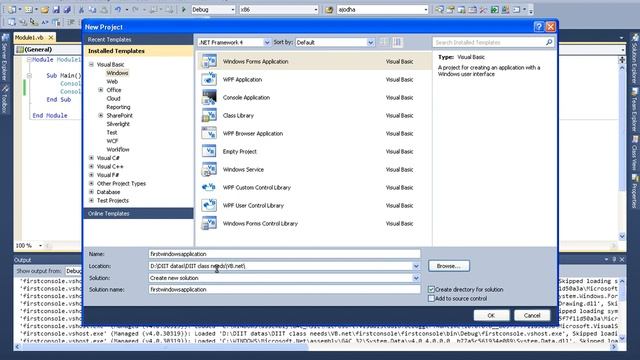The width and height of the screenshot is (640, 360).
Task: Select the WPF Application template icon
Action: 209,79
